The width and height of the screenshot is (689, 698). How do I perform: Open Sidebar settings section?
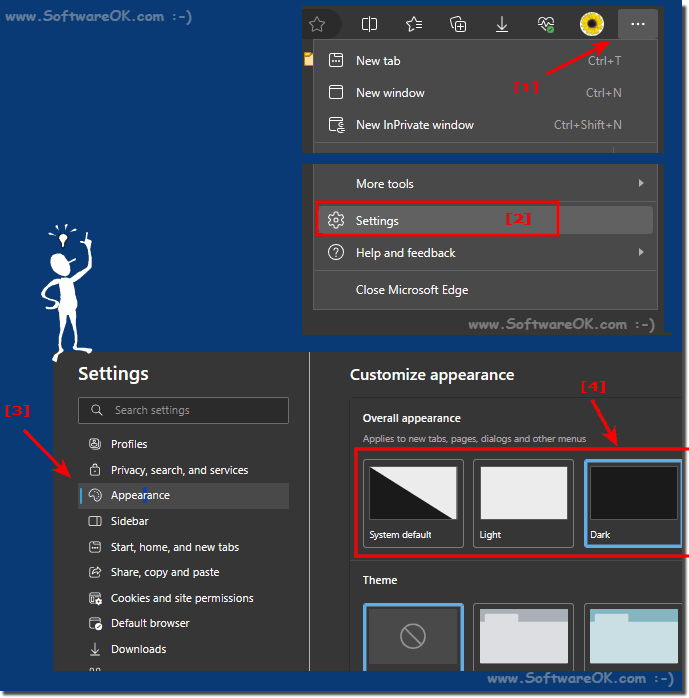point(183,521)
